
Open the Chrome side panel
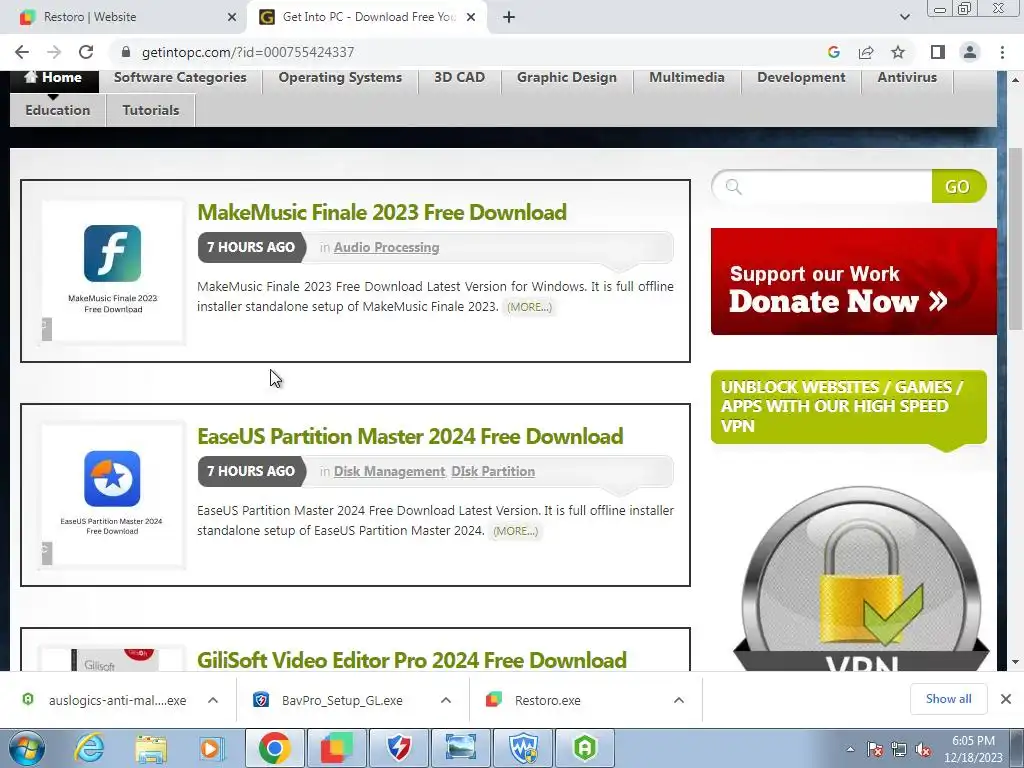(x=938, y=52)
